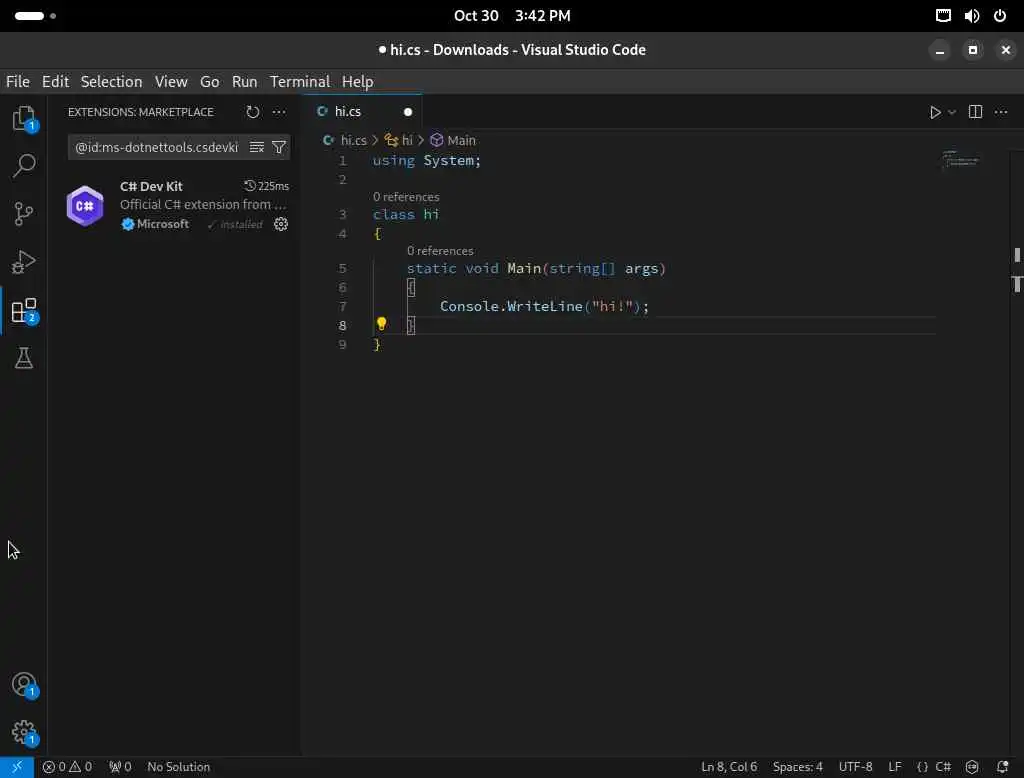This screenshot has height=778, width=1024.
Task: Open the Run and Debug view
Action: [x=24, y=262]
